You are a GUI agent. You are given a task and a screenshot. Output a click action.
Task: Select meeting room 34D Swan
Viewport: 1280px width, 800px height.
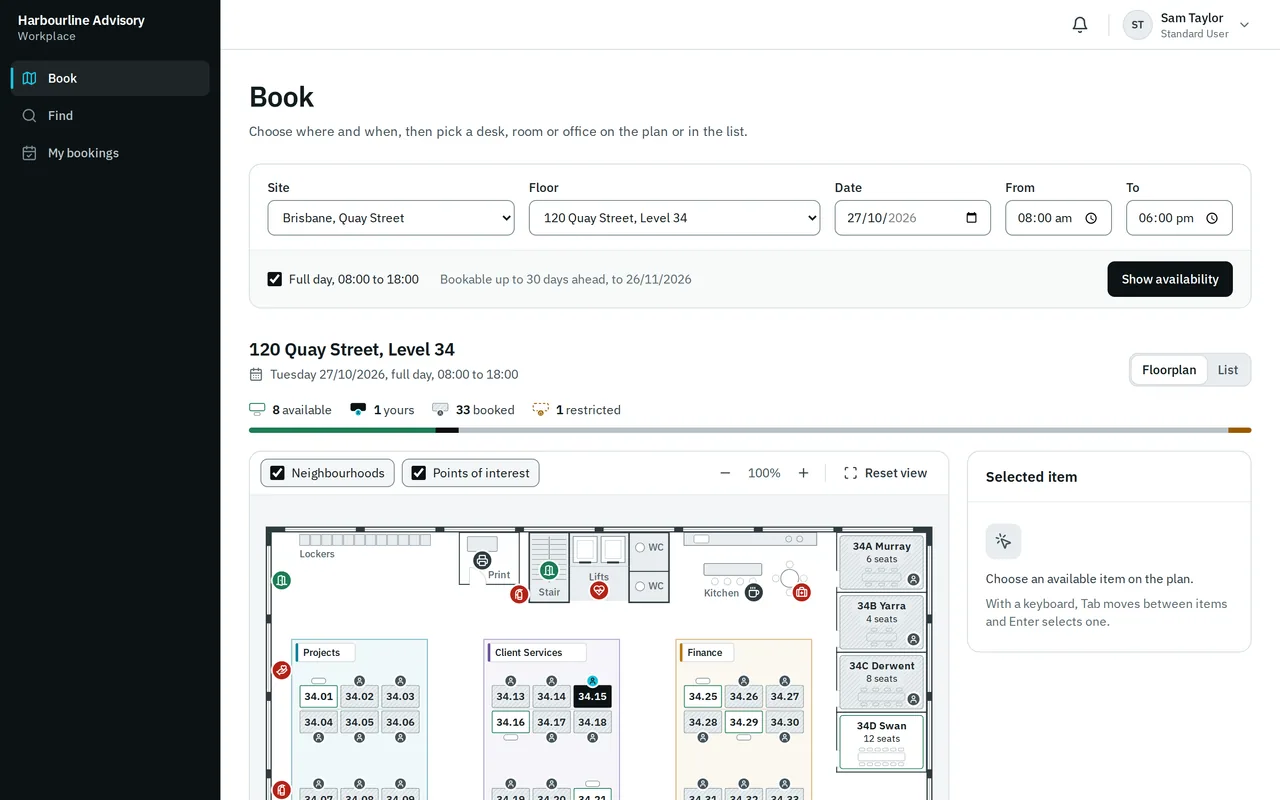881,742
